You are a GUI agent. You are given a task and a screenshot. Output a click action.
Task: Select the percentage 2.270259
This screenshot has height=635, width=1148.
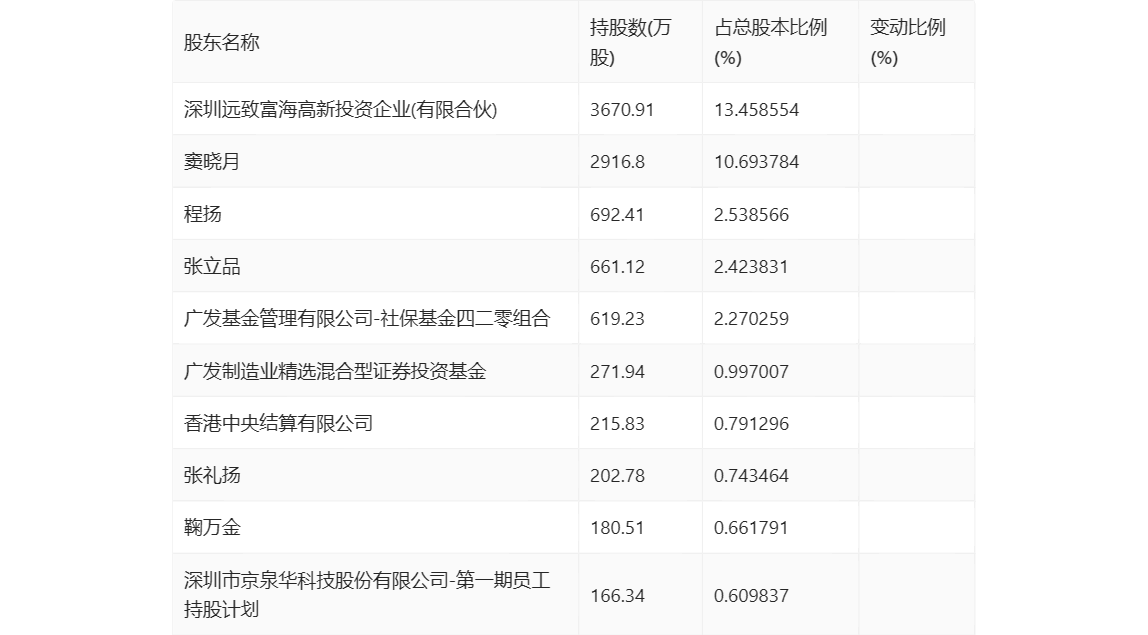[751, 319]
